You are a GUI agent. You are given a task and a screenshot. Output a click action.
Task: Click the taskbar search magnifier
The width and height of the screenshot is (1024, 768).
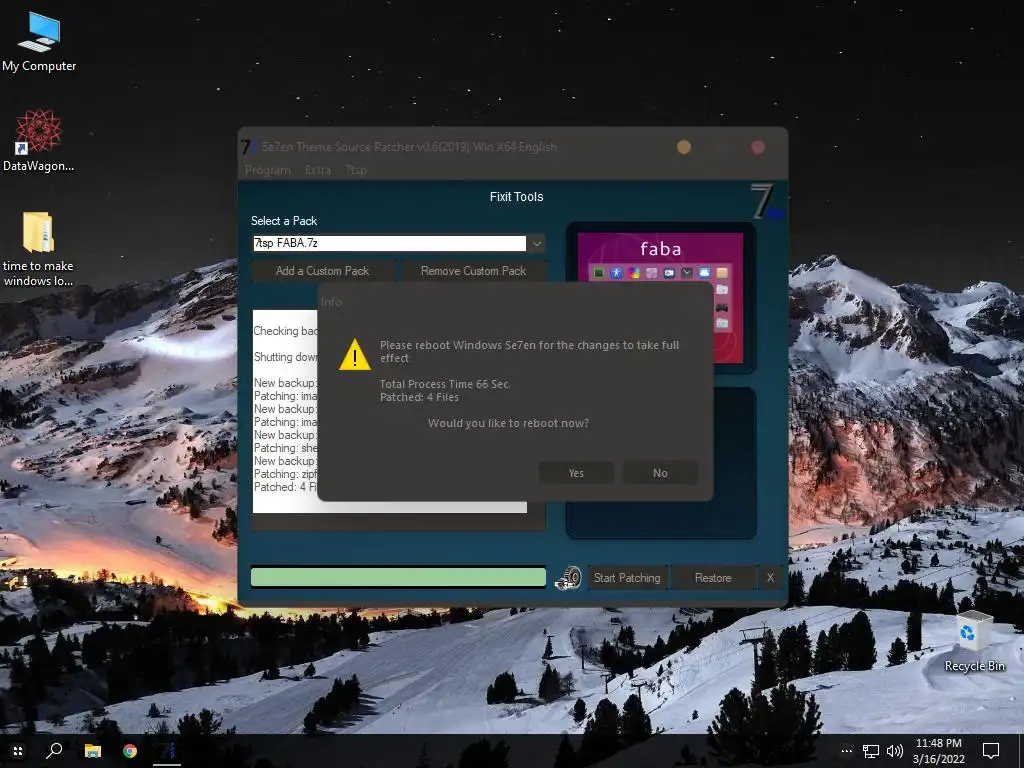54,751
